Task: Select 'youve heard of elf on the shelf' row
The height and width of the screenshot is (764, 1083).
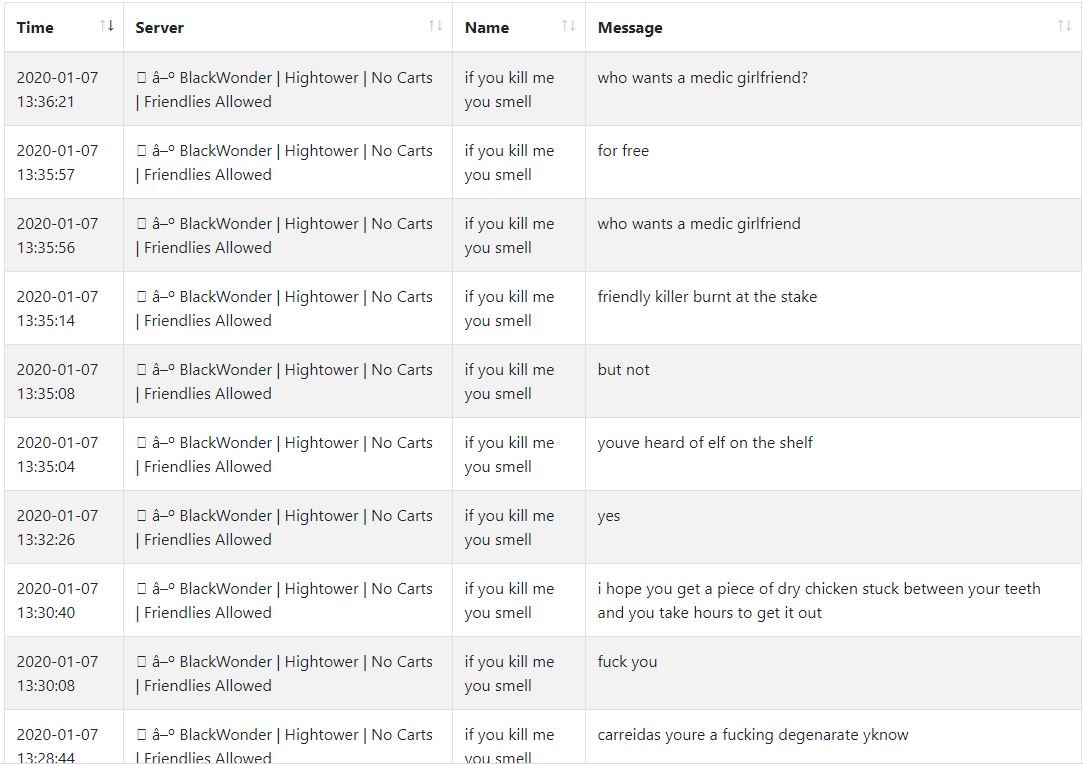Action: pyautogui.click(x=543, y=455)
